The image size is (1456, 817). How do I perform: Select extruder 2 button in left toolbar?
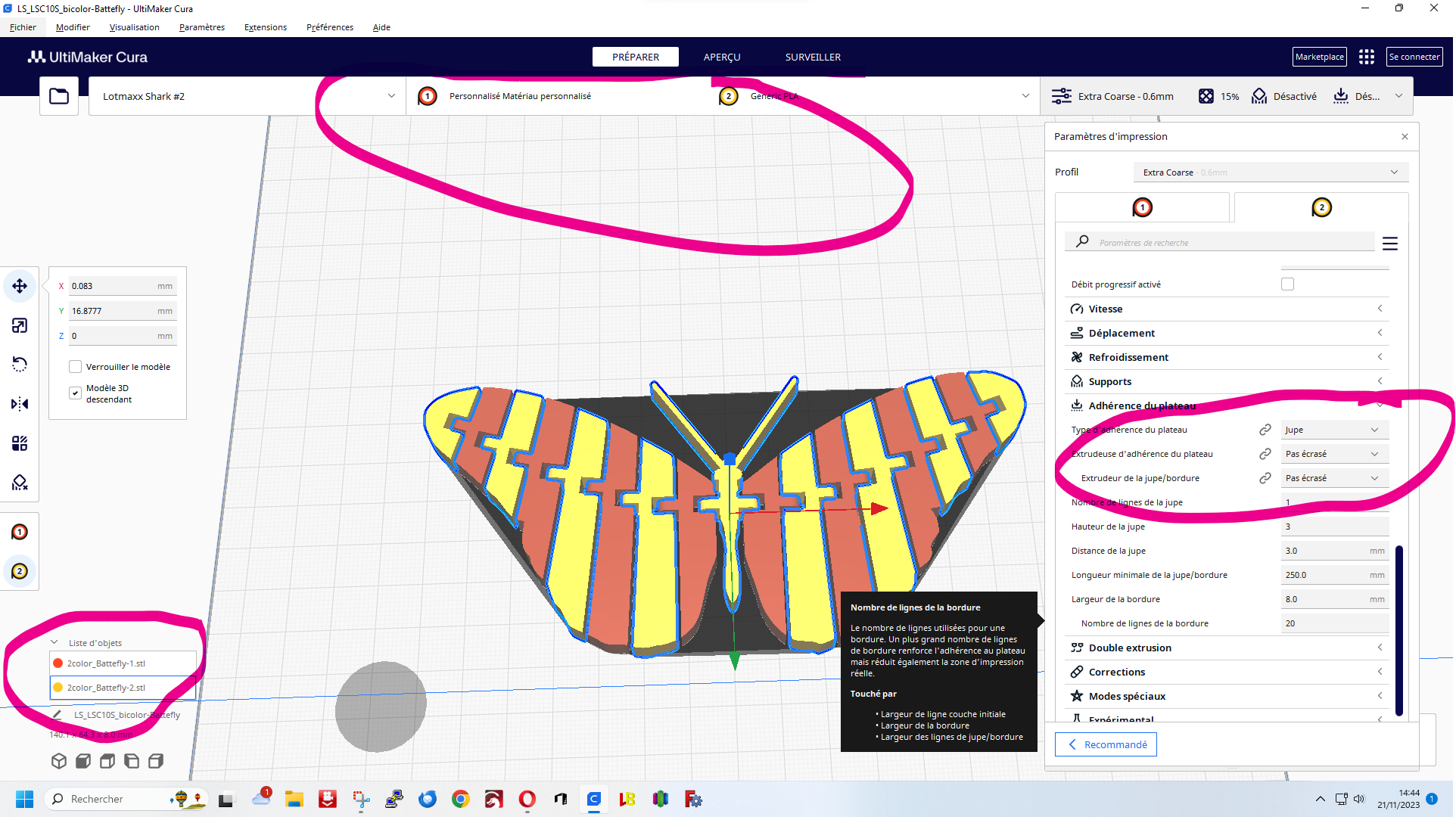tap(20, 571)
